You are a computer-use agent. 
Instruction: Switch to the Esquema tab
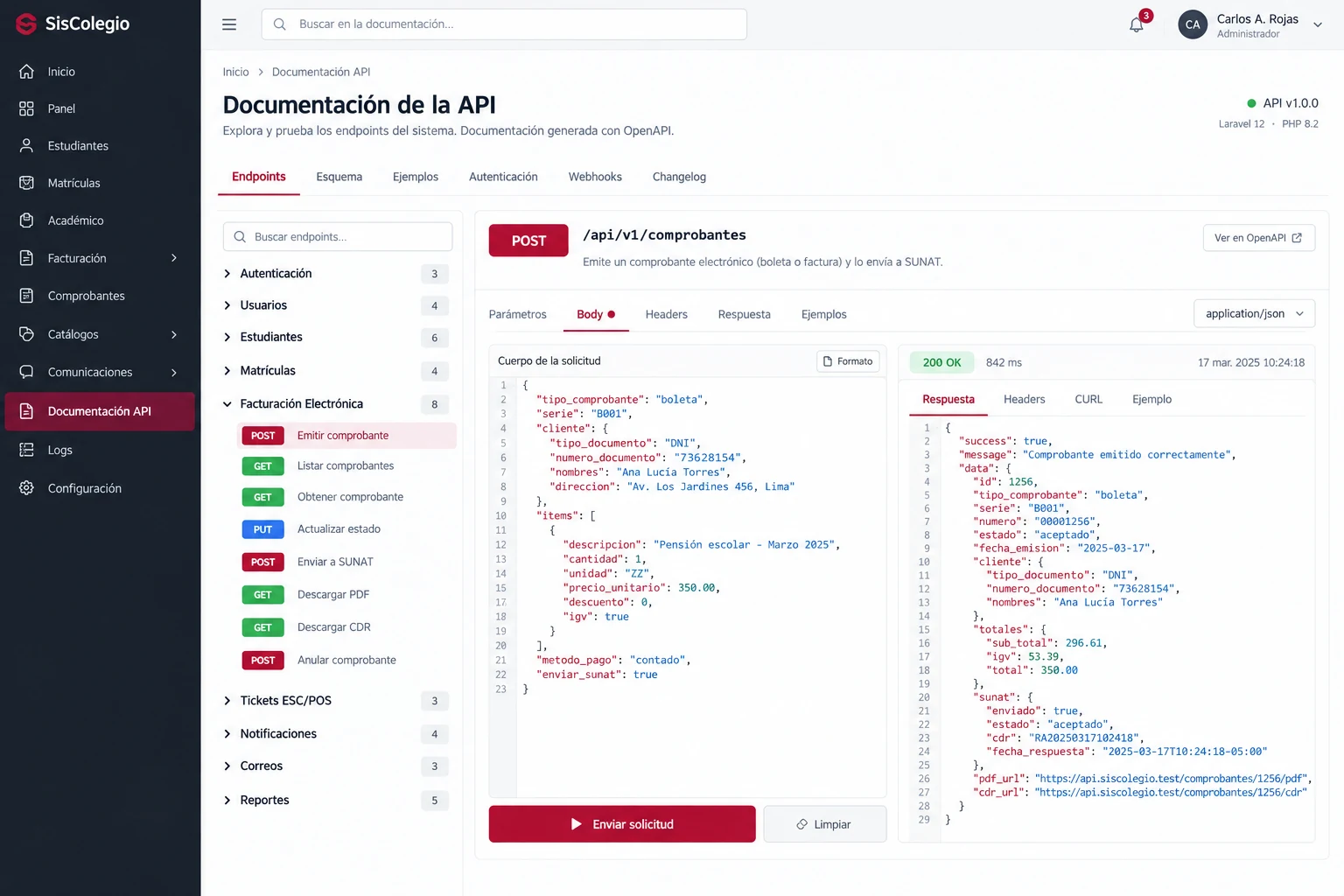click(339, 177)
